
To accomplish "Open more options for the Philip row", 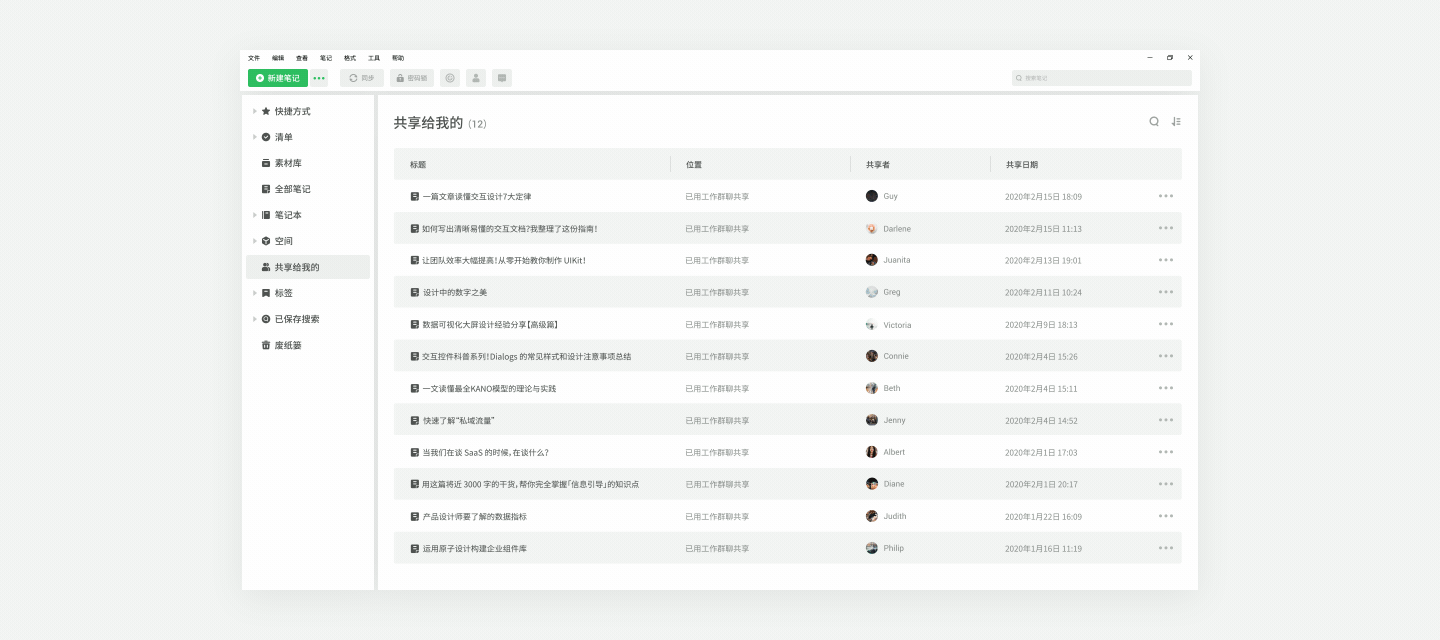I will click(1166, 548).
